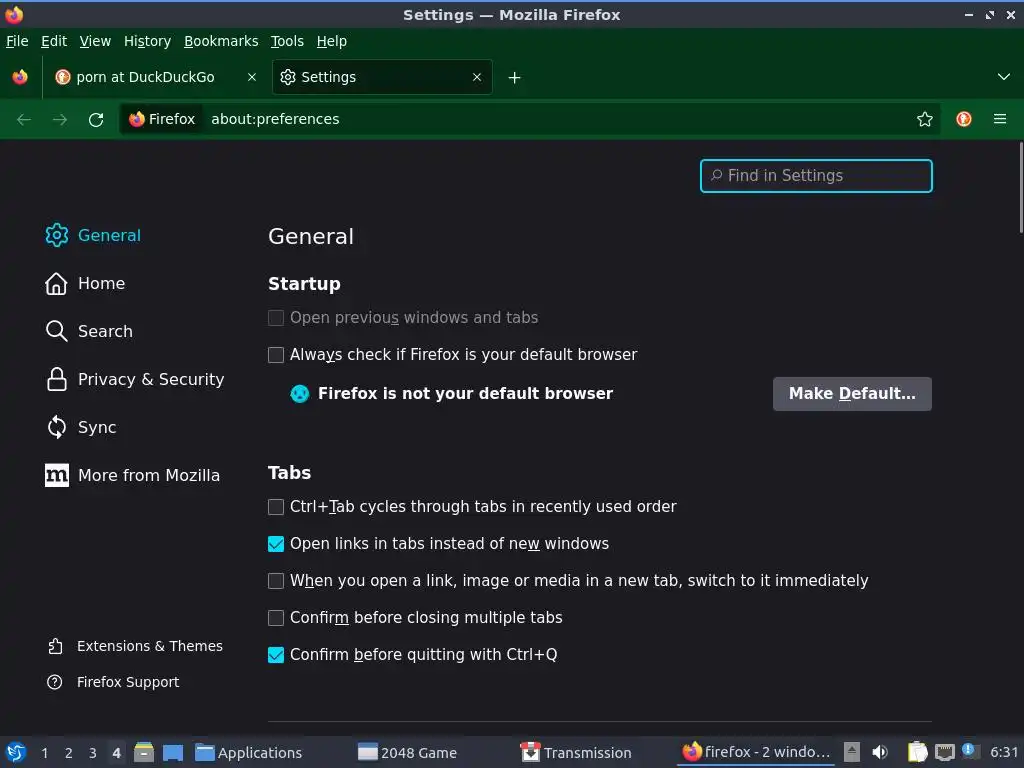Image resolution: width=1024 pixels, height=768 pixels.
Task: Open the Help menu
Action: [332, 41]
